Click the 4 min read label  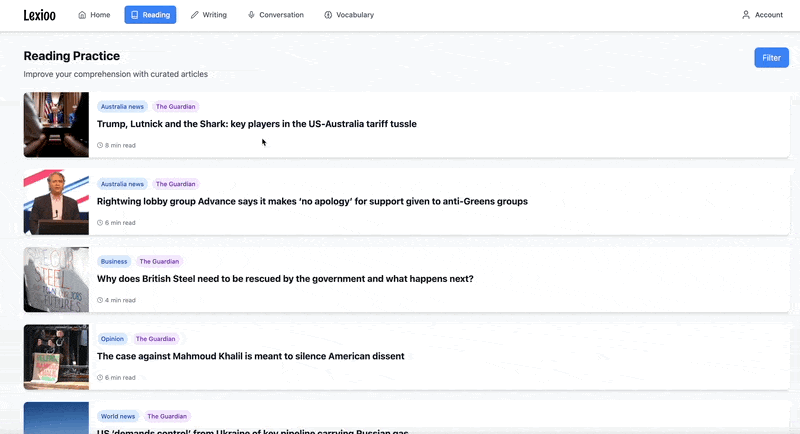(x=120, y=300)
